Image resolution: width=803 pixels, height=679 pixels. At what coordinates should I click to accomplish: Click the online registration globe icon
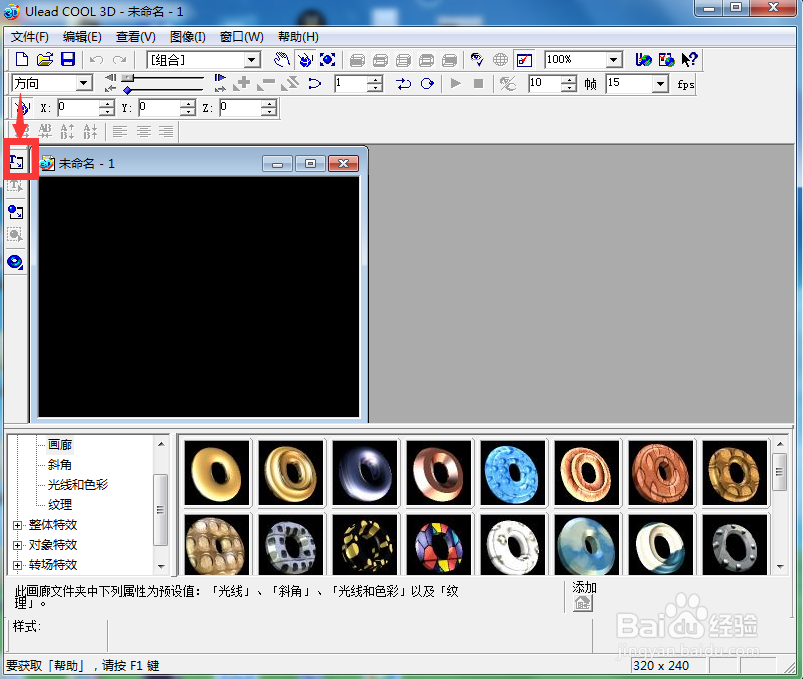(x=666, y=60)
